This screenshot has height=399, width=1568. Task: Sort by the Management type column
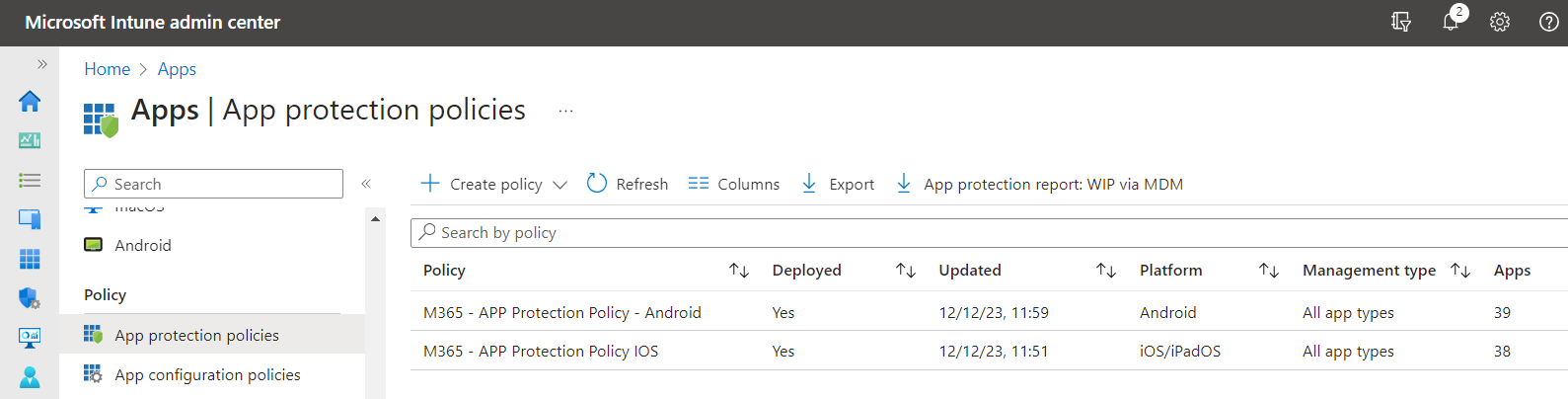[1460, 271]
